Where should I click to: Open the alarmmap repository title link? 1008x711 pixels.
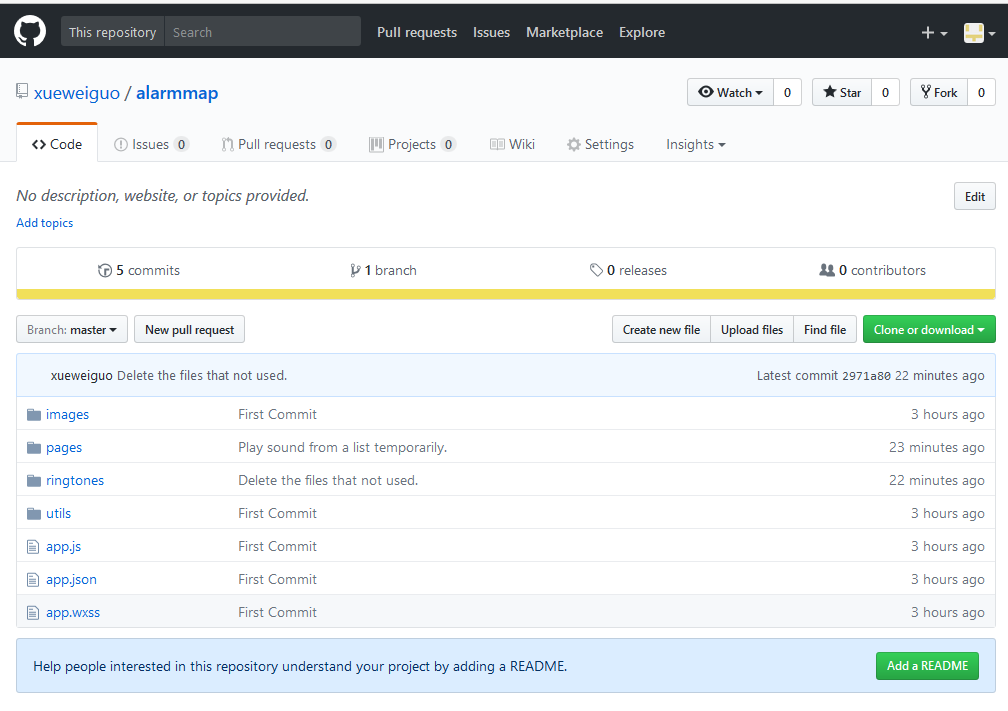click(x=177, y=93)
